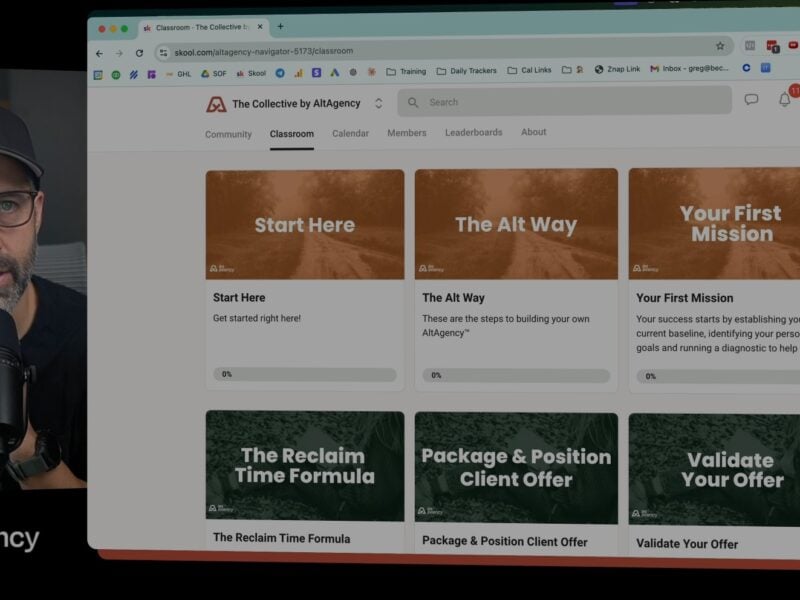Click Your First Mission course title
This screenshot has height=600, width=800.
(x=684, y=298)
